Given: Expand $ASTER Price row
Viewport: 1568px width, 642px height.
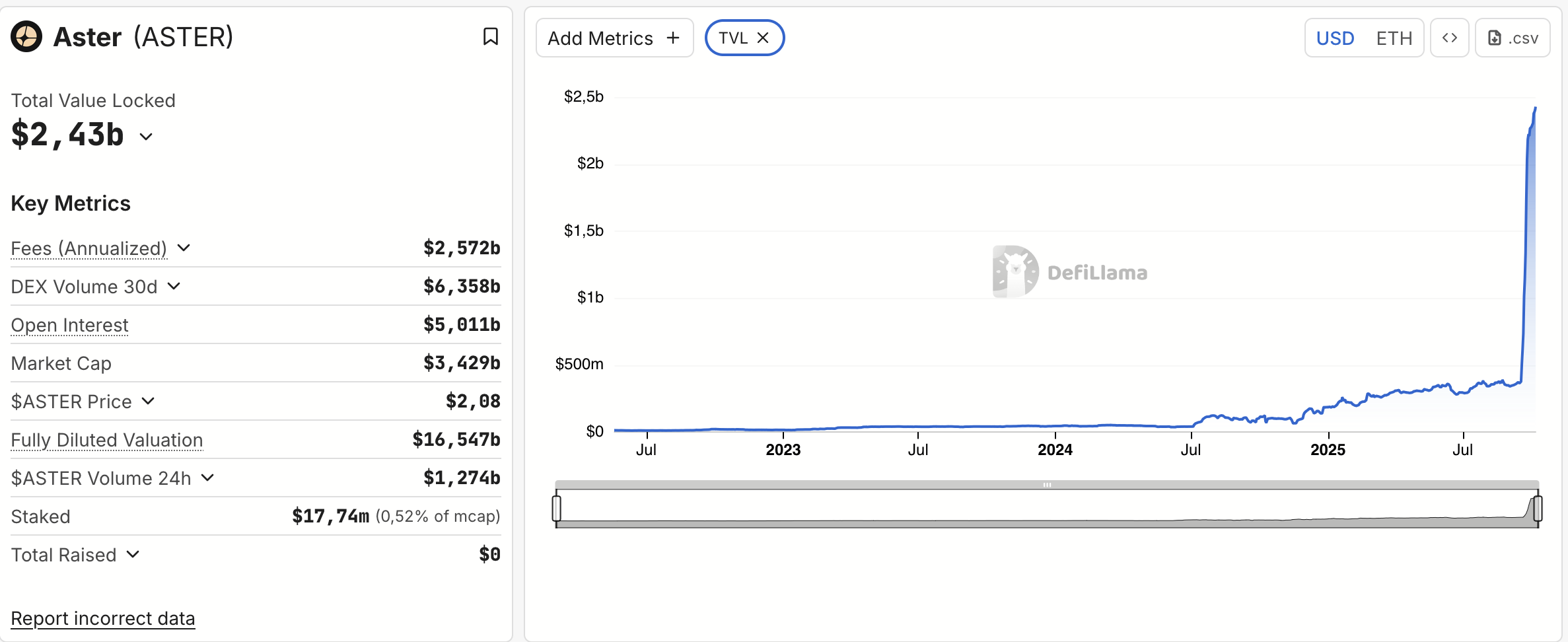Looking at the screenshot, I should [x=148, y=401].
